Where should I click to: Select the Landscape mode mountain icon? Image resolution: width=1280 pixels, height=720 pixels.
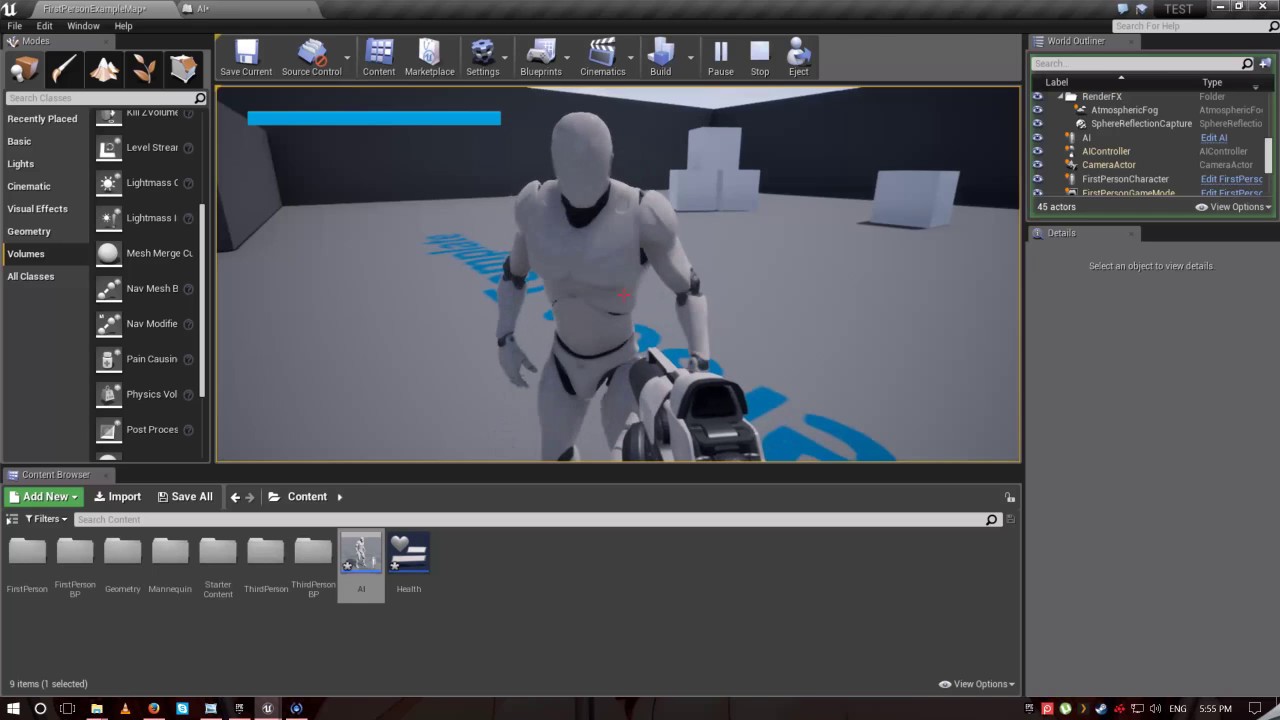coord(104,69)
